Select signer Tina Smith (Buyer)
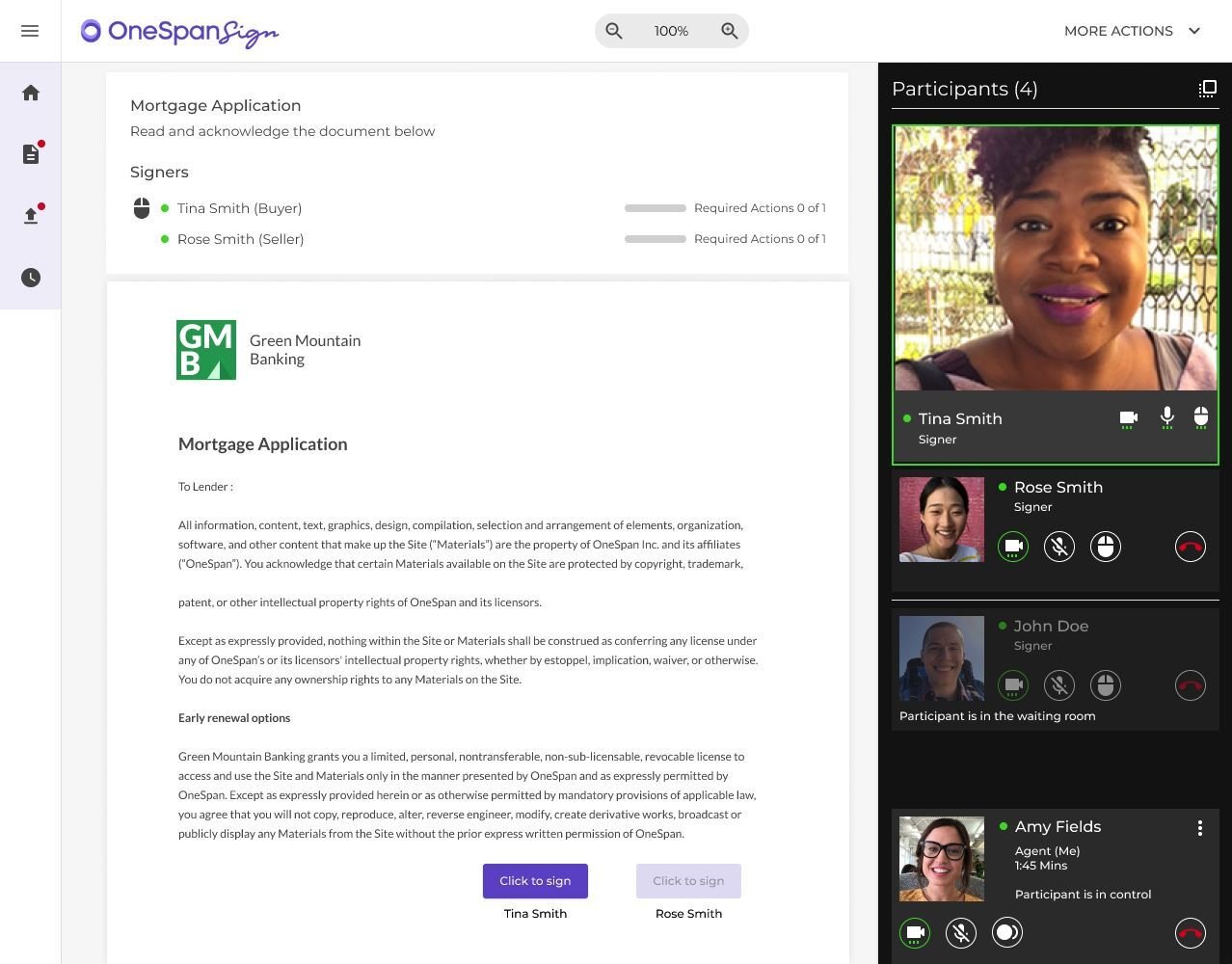The width and height of the screenshot is (1232, 964). coord(239,208)
